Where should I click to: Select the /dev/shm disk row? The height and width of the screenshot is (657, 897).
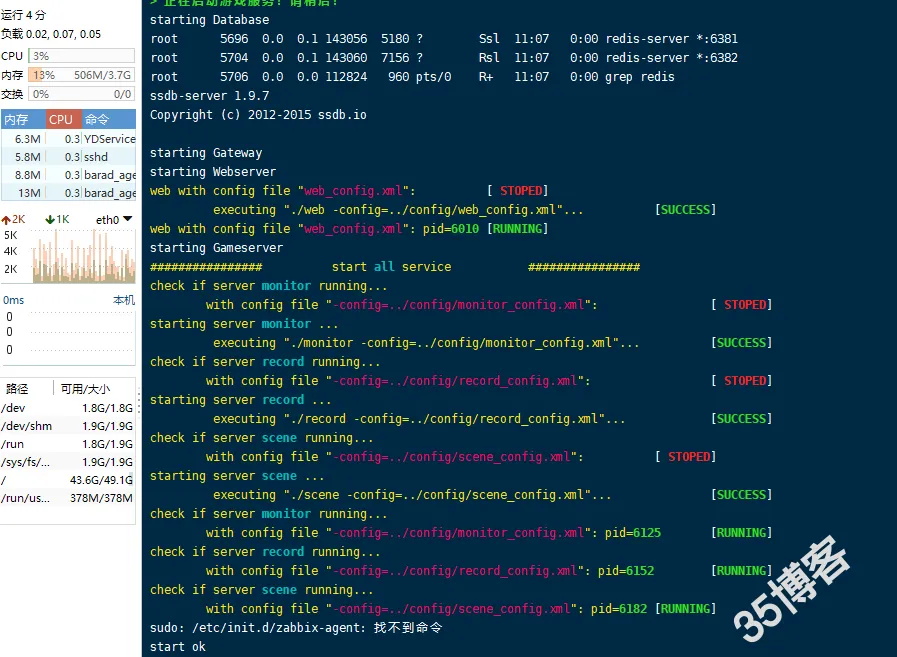pyautogui.click(x=68, y=426)
